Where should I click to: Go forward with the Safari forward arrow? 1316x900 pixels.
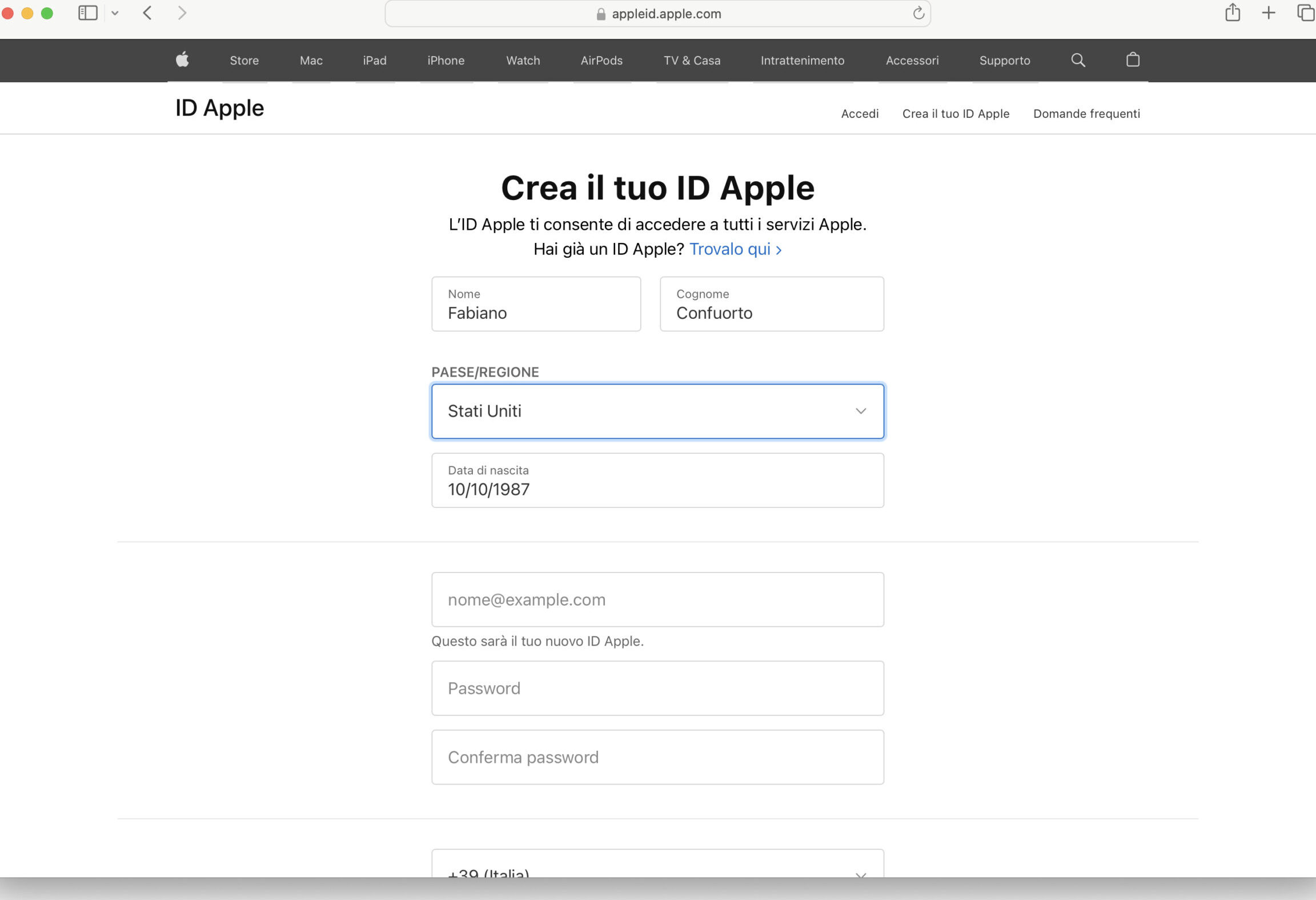tap(182, 13)
